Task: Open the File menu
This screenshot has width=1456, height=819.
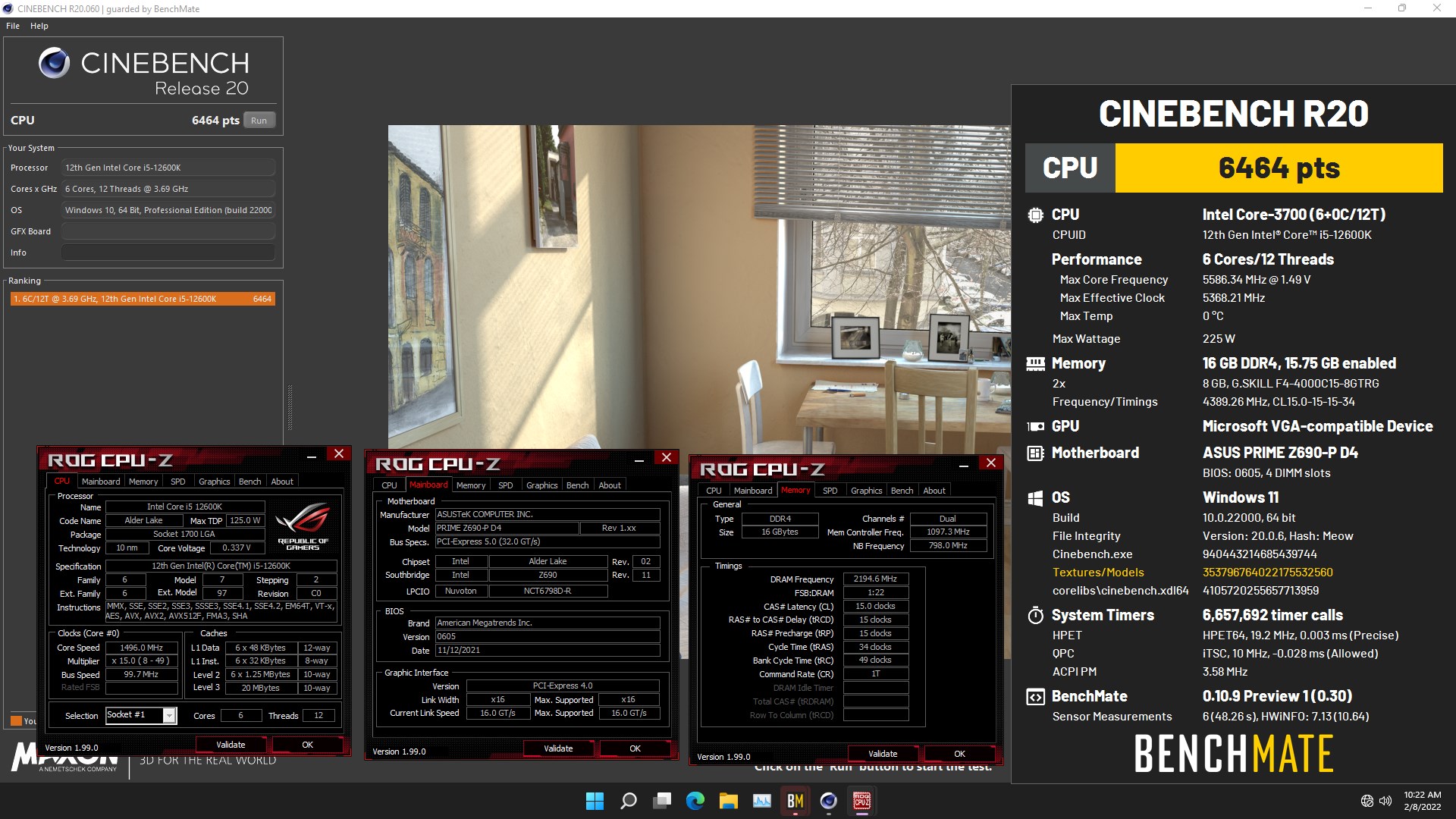Action: 13,26
